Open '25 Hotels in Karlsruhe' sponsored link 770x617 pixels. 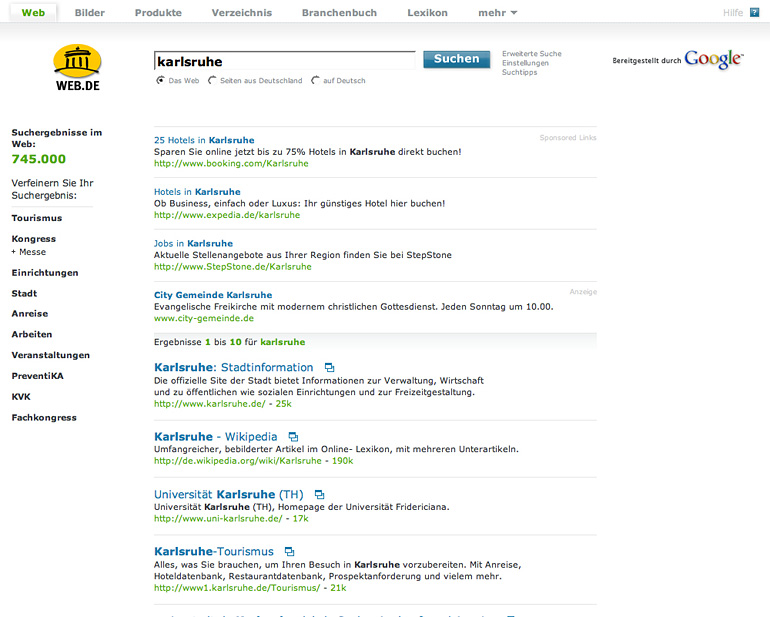pos(204,140)
